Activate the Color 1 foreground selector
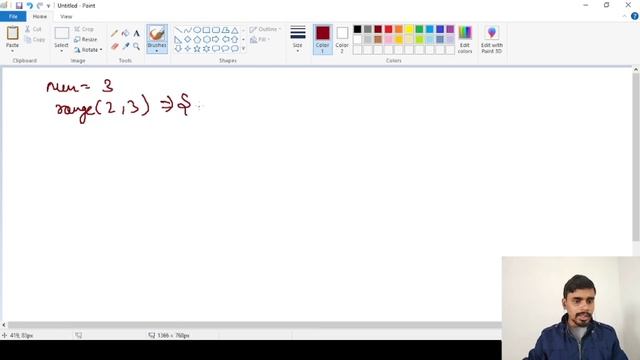640x360 pixels. tap(322, 40)
